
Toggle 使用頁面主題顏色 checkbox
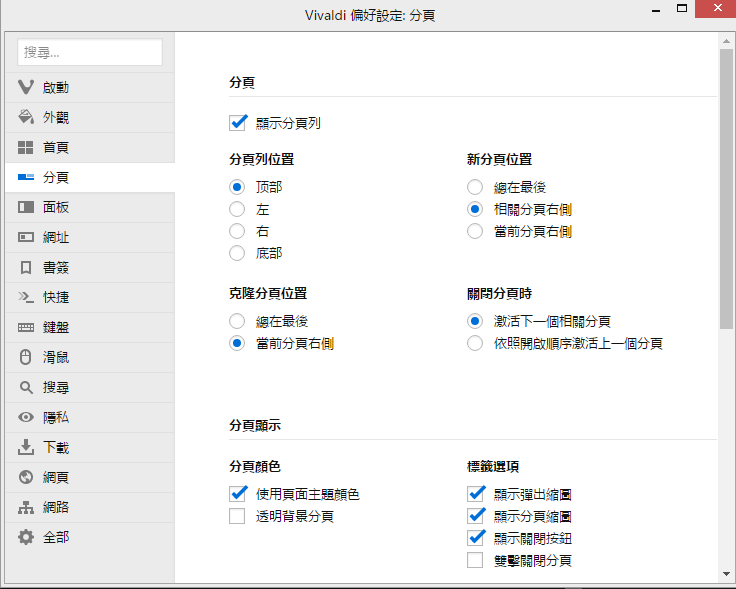click(238, 494)
